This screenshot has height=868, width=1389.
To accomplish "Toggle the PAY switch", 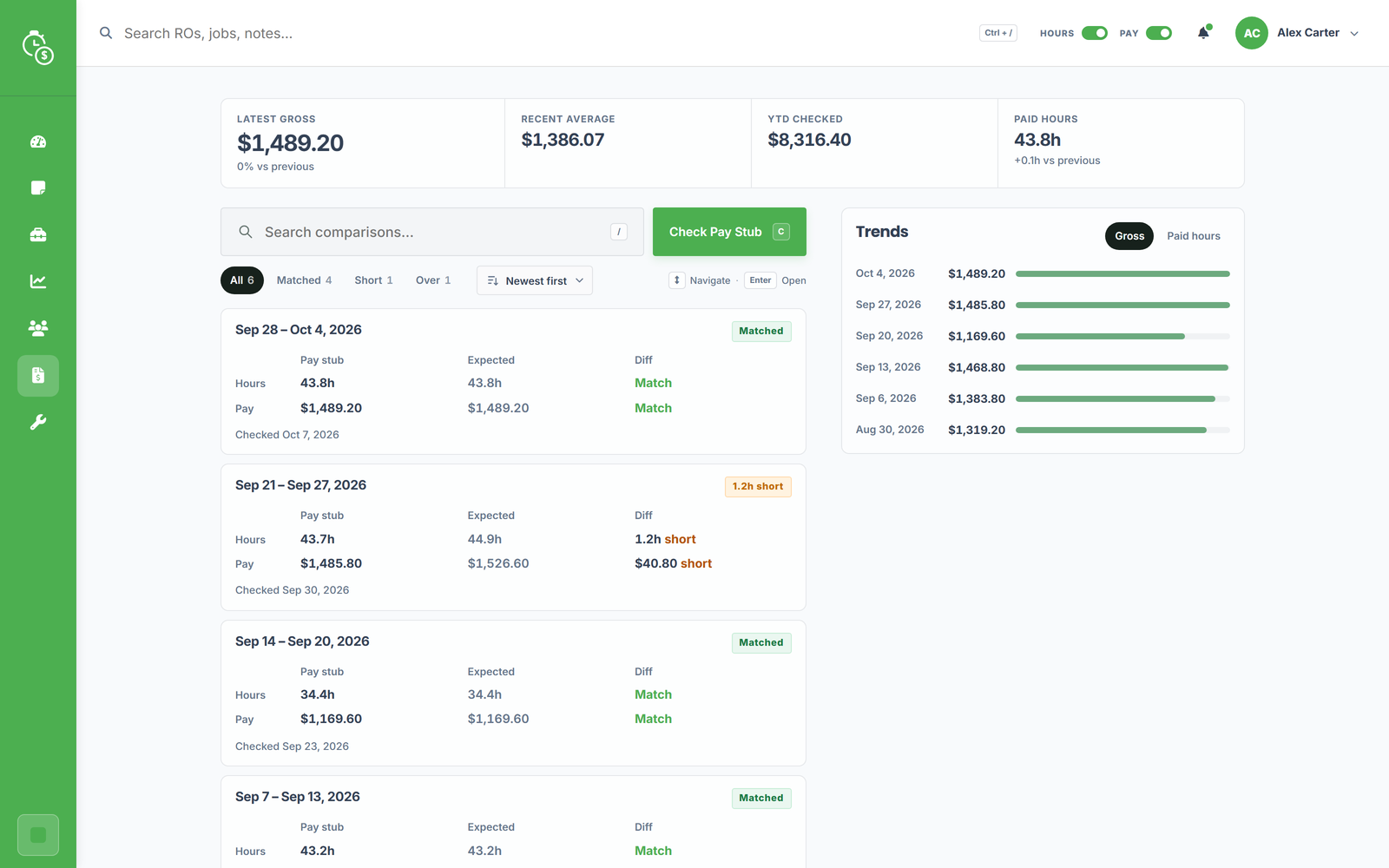I will pyautogui.click(x=1159, y=33).
